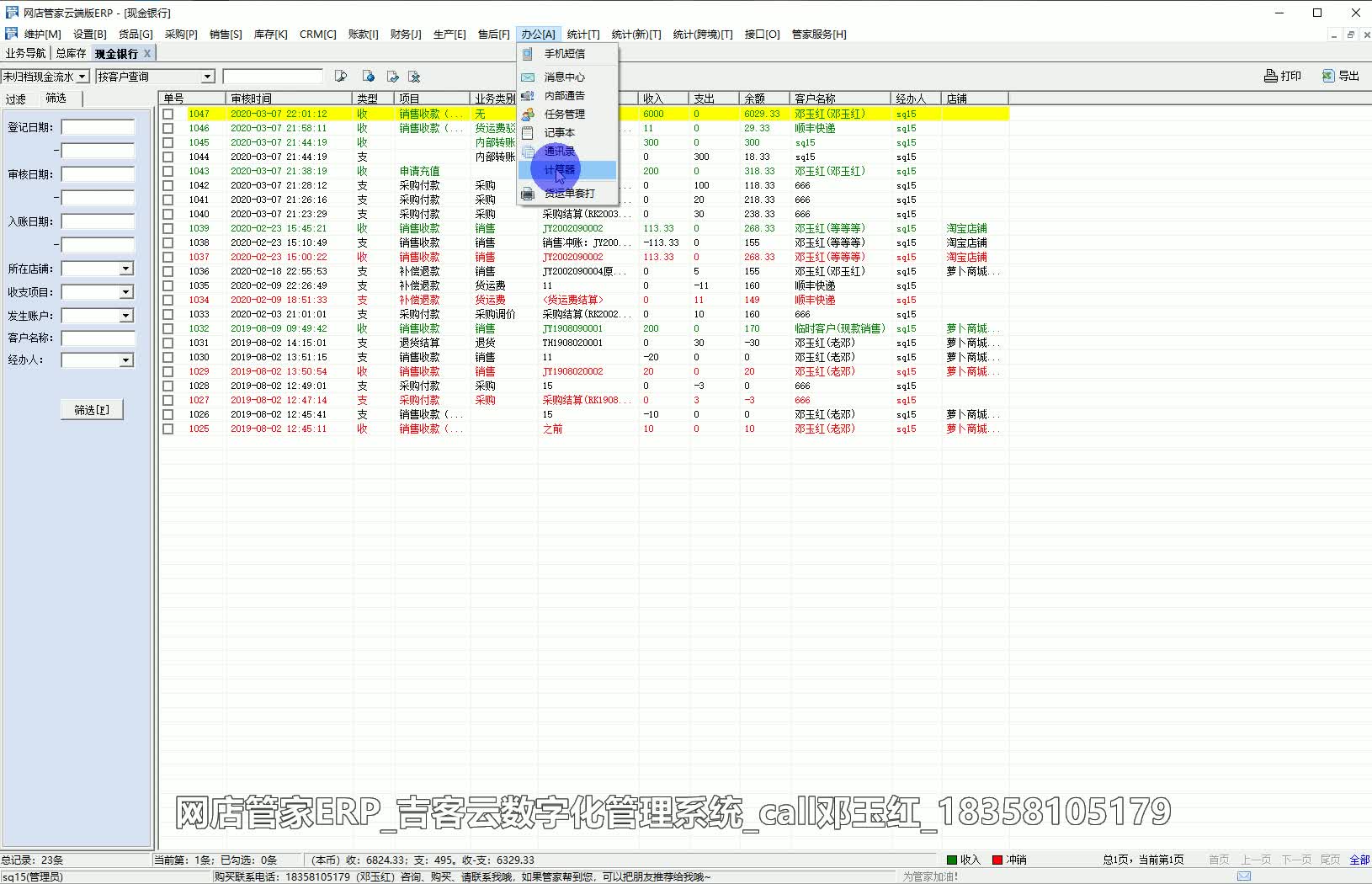
Task: Click the 手机短信 phone icon in menu
Action: click(x=528, y=54)
